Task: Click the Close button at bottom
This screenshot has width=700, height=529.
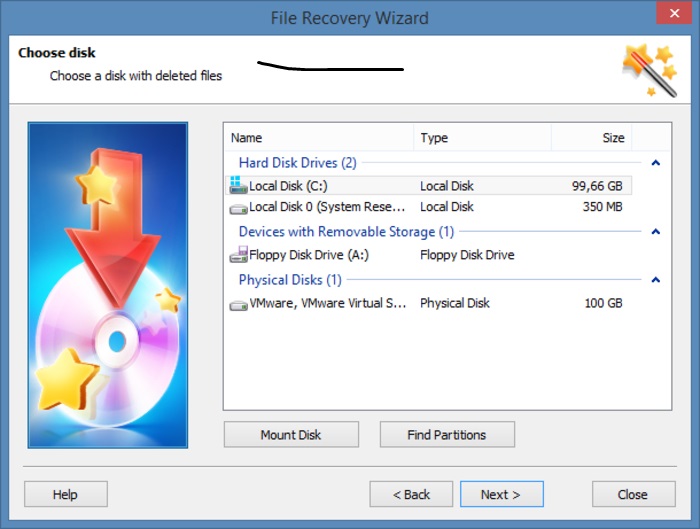Action: [x=633, y=494]
